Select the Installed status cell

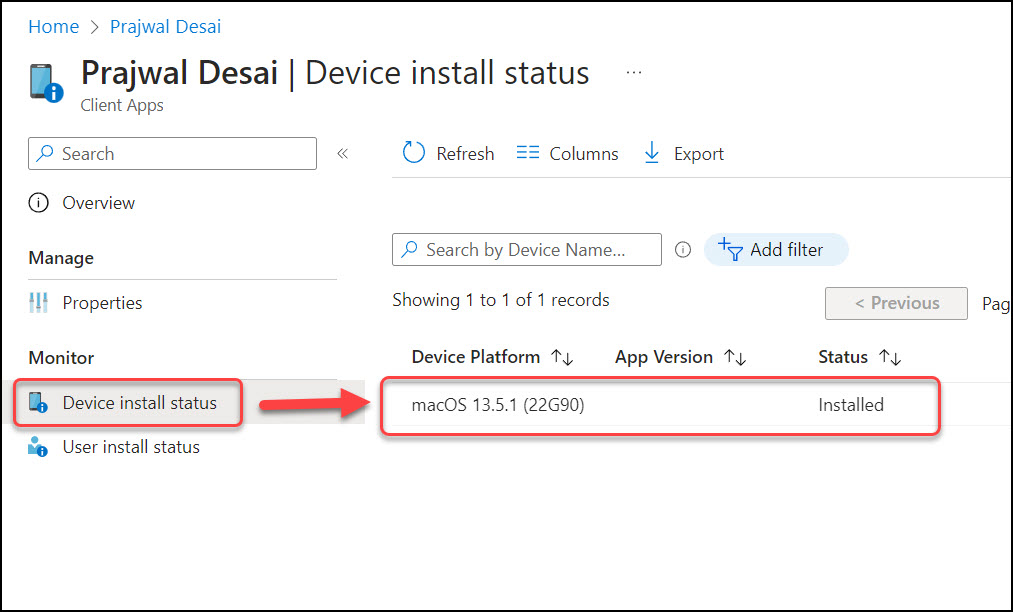point(851,405)
